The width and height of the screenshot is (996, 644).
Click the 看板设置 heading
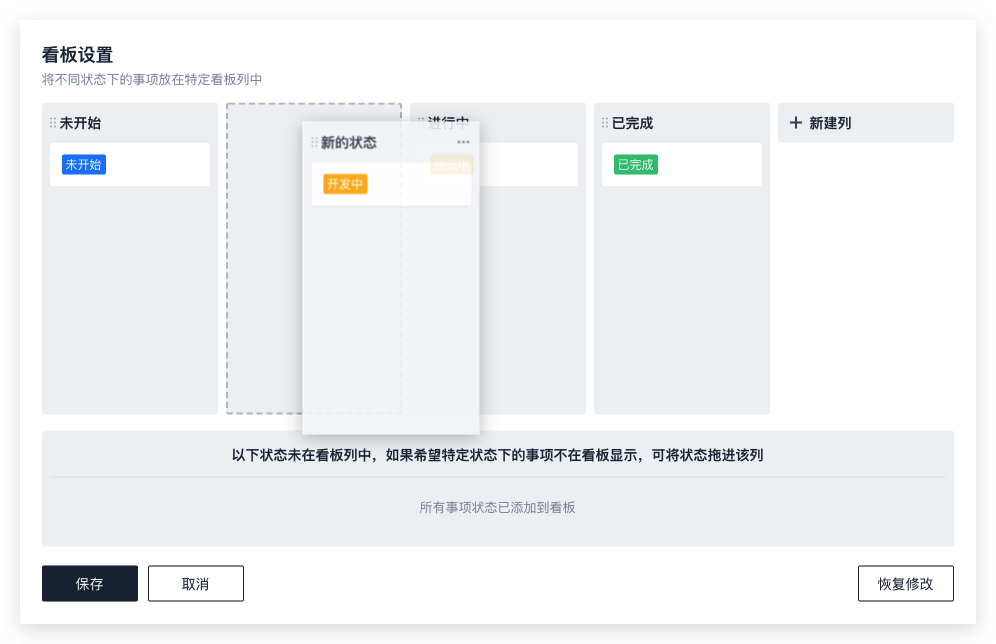[77, 55]
